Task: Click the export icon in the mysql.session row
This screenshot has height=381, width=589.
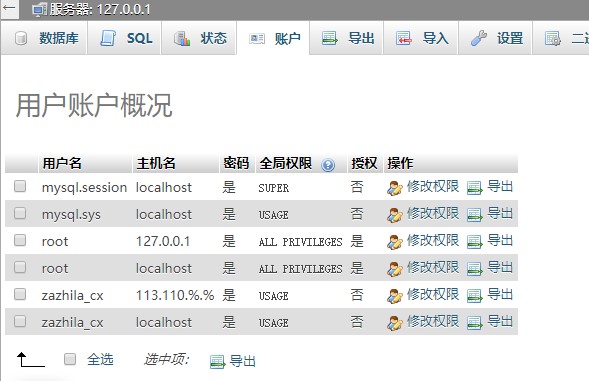Action: 474,188
